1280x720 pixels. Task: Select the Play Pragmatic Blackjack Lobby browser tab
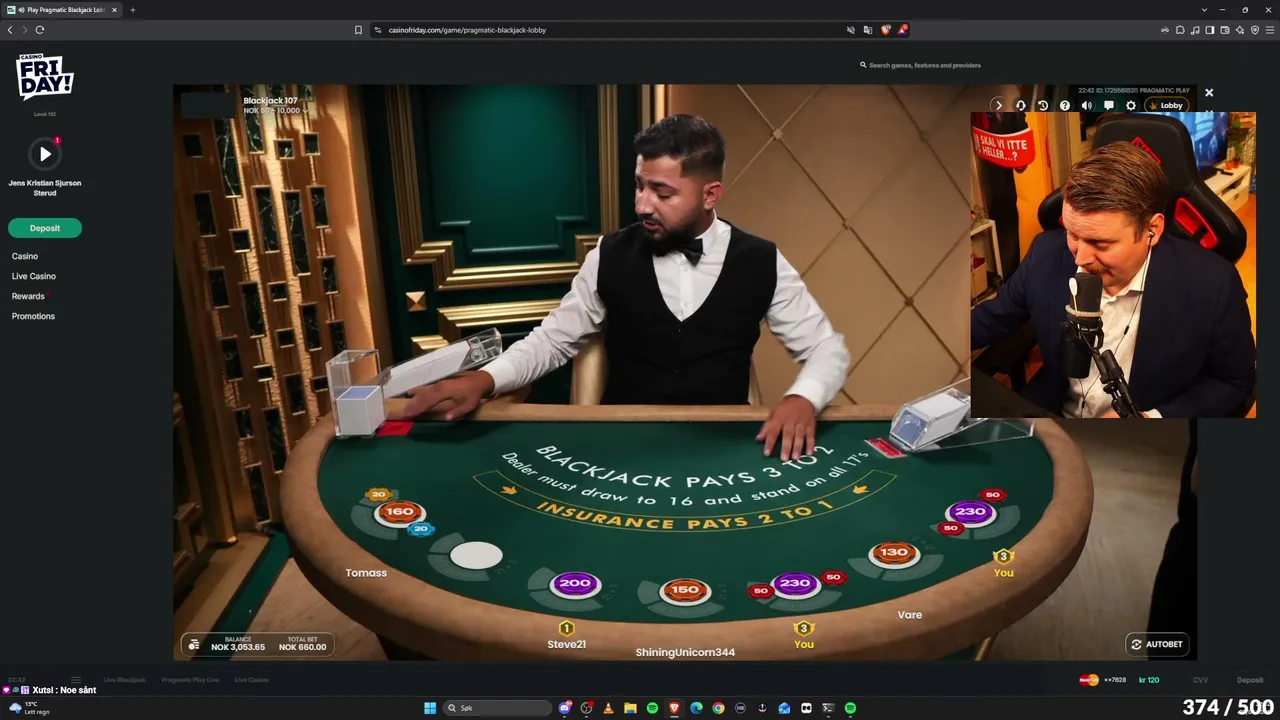coord(62,10)
